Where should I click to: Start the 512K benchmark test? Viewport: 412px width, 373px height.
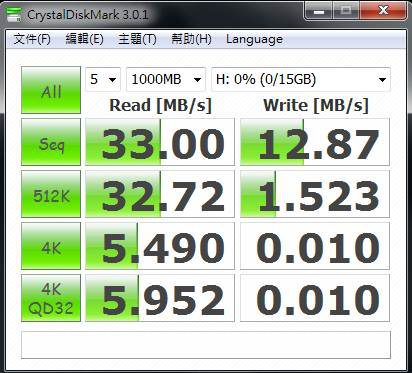click(x=51, y=194)
